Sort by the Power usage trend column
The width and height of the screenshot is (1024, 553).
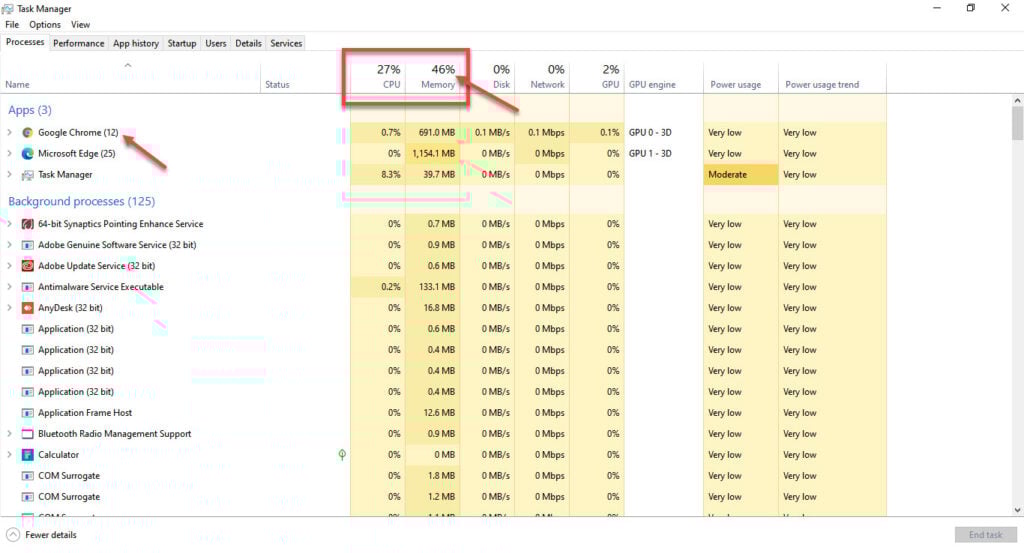[x=832, y=77]
